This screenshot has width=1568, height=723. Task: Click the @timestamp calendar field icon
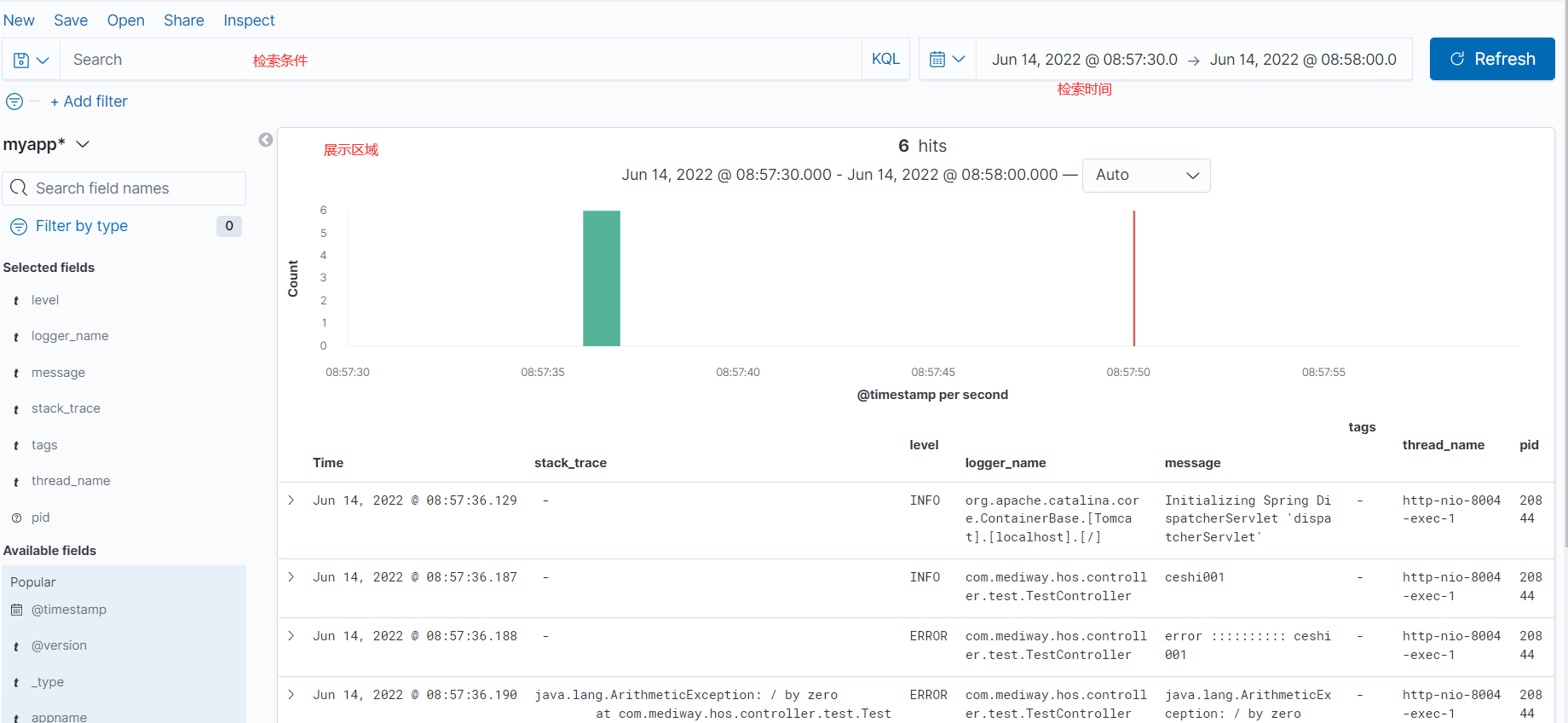[16, 610]
